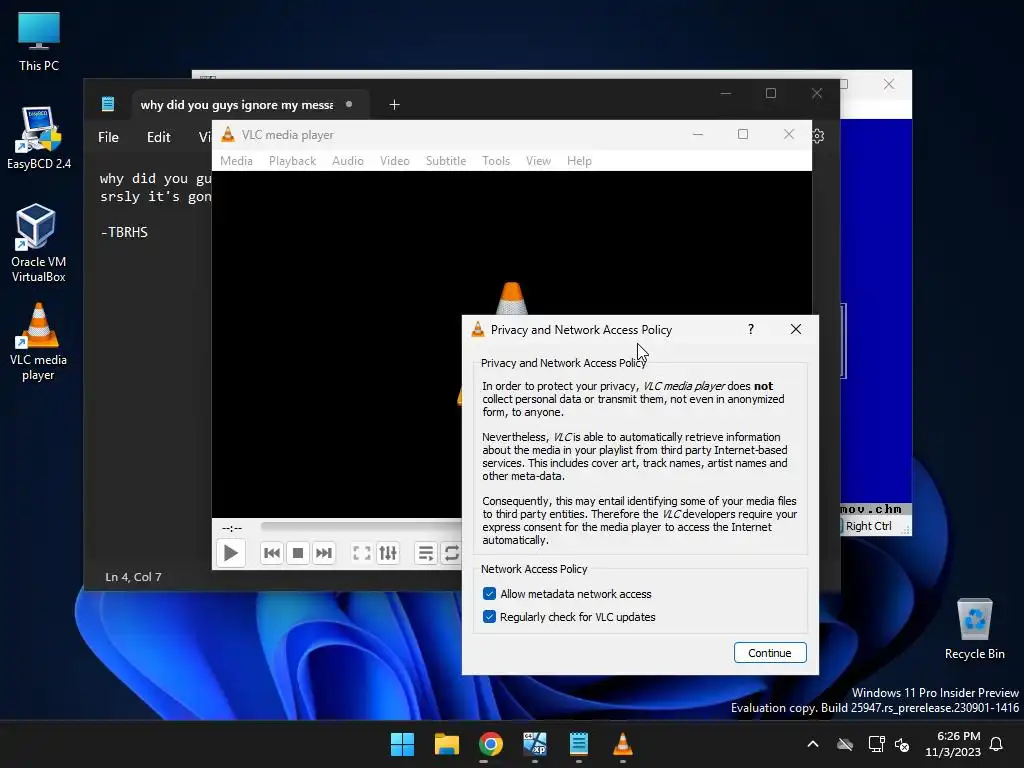Skip to next media in VLC
The height and width of the screenshot is (768, 1024).
tap(324, 553)
